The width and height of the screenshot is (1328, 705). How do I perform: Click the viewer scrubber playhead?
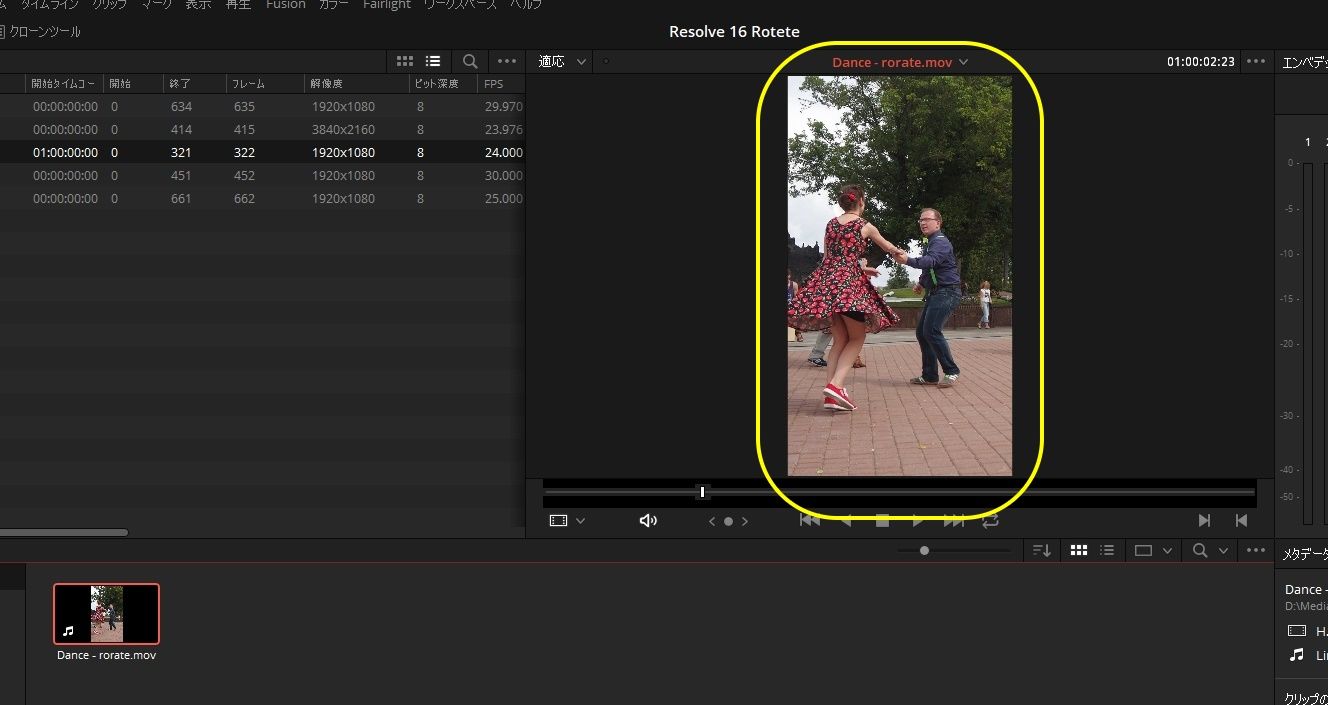tap(702, 492)
